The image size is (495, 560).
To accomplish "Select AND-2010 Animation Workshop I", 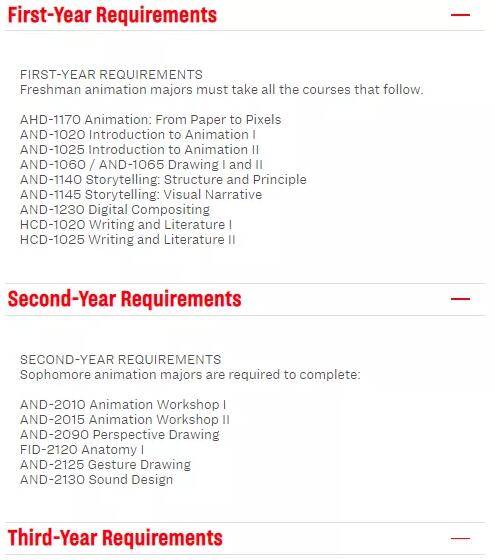I will pos(123,405).
